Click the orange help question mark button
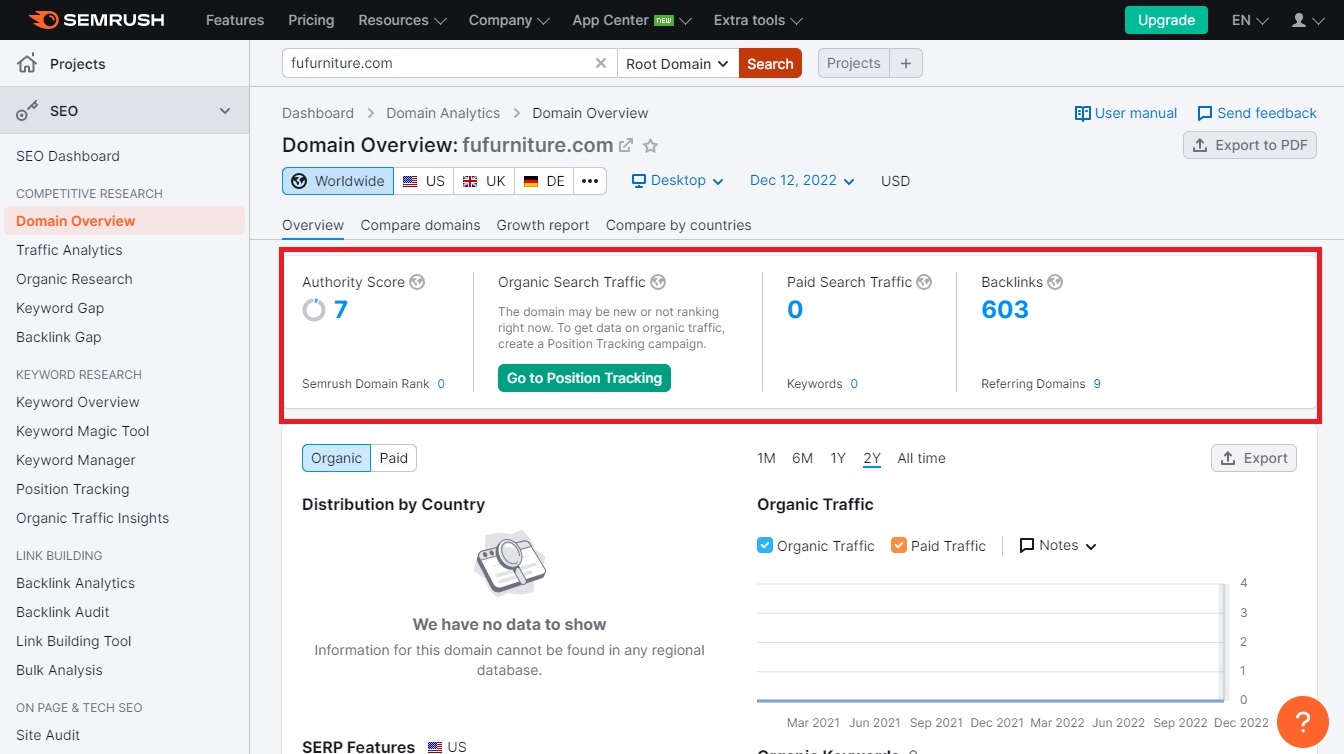 pos(1302,722)
